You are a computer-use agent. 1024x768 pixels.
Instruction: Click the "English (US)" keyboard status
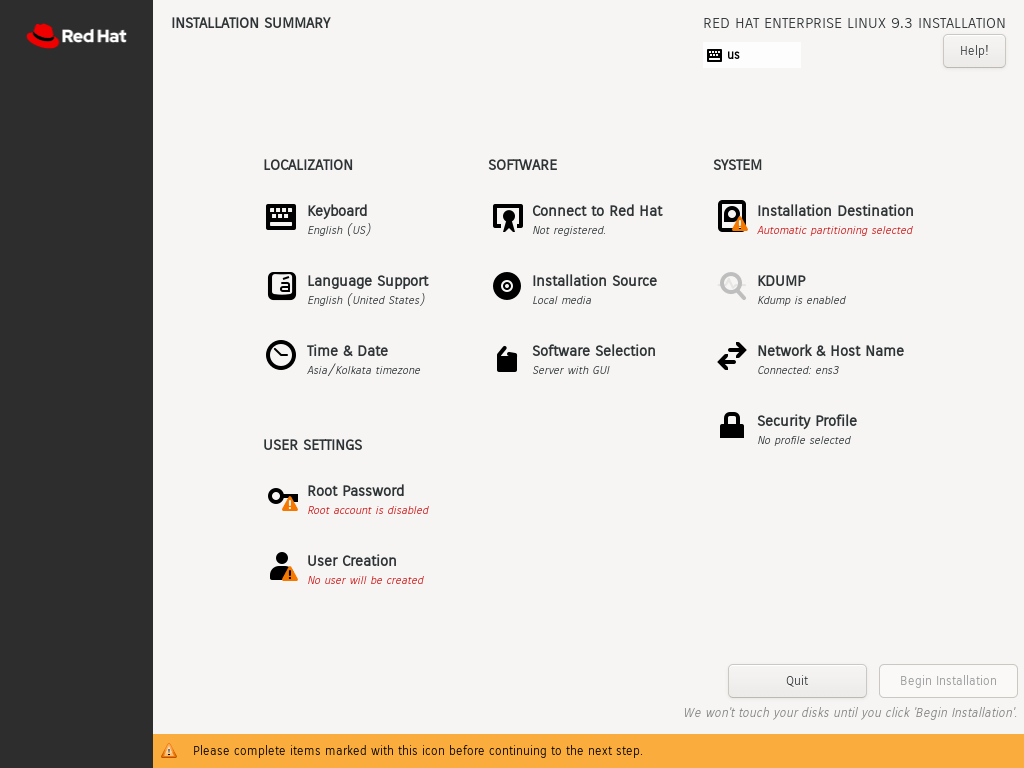[339, 230]
